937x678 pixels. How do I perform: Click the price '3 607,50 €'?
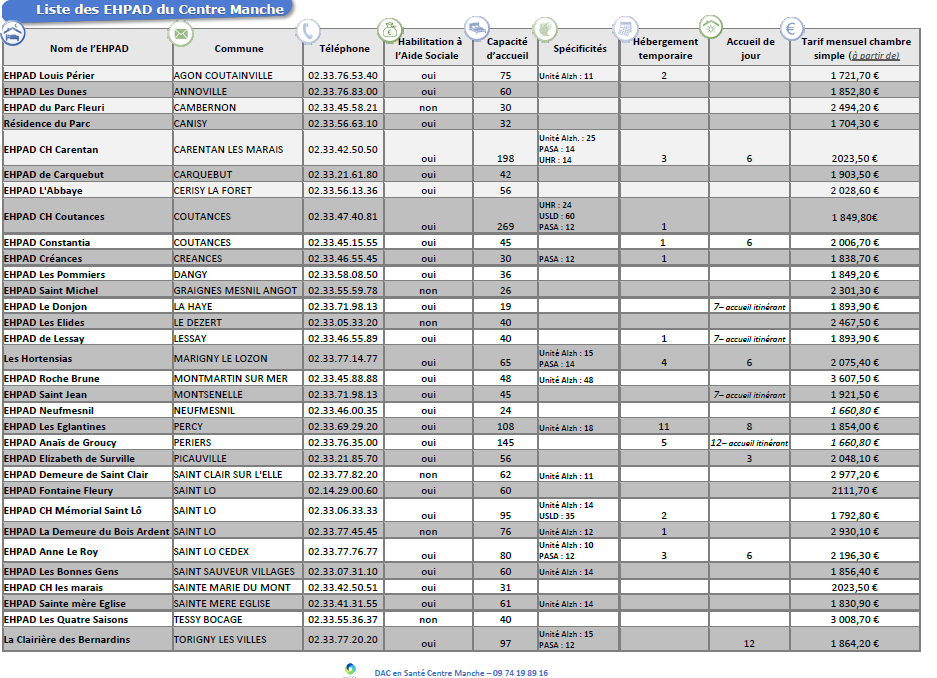[x=855, y=379]
